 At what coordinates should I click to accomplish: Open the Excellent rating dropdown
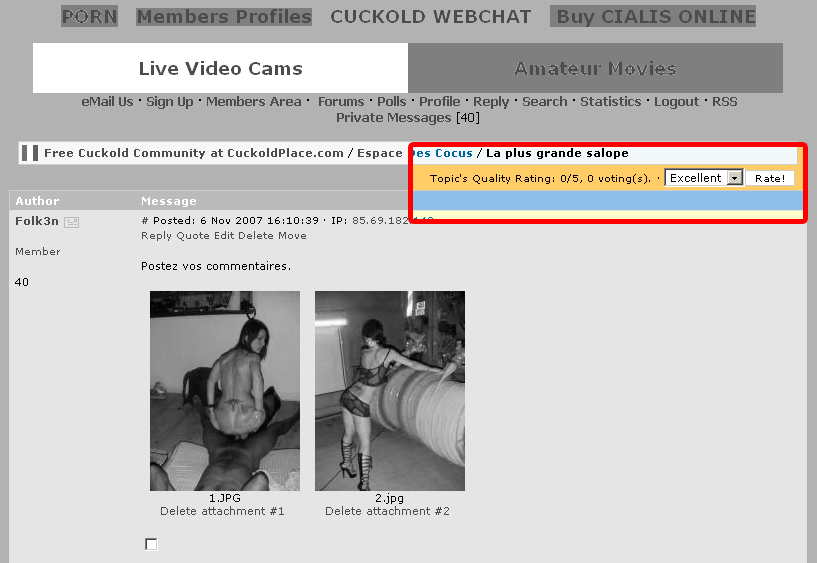[x=704, y=178]
